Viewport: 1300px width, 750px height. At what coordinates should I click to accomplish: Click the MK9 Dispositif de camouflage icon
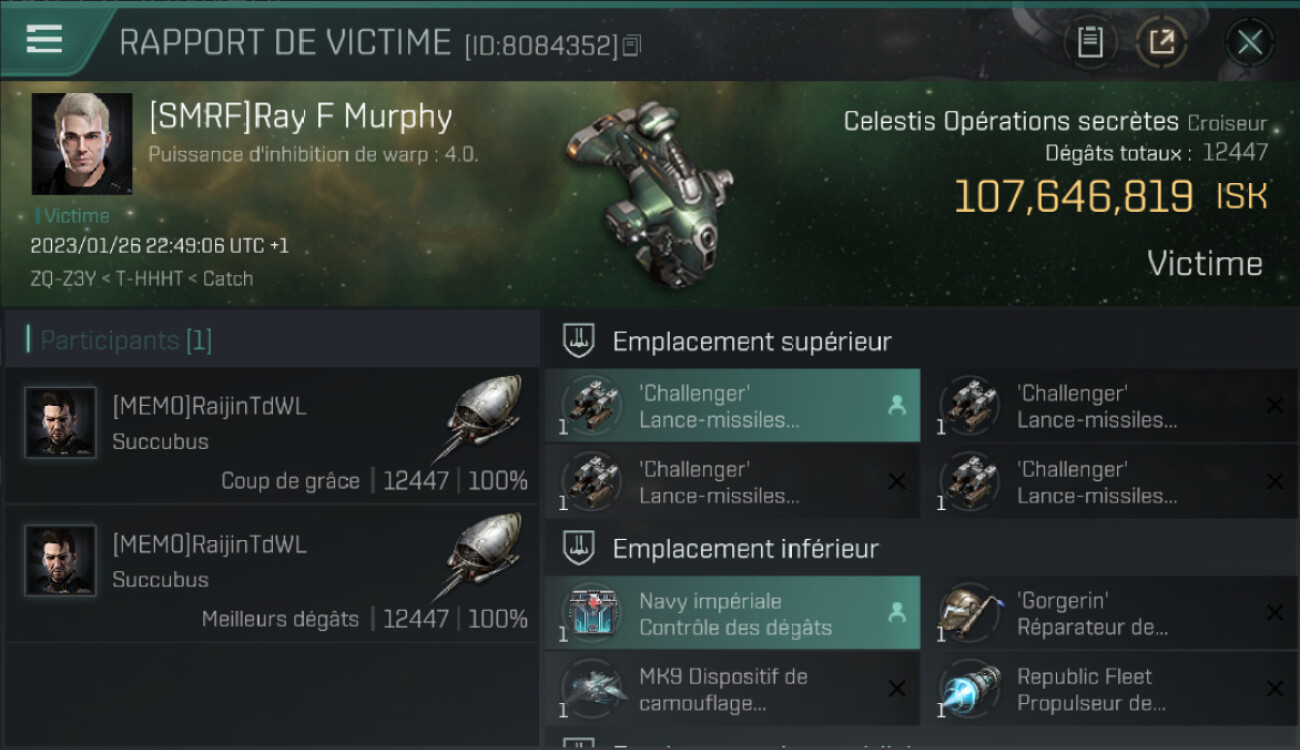592,689
